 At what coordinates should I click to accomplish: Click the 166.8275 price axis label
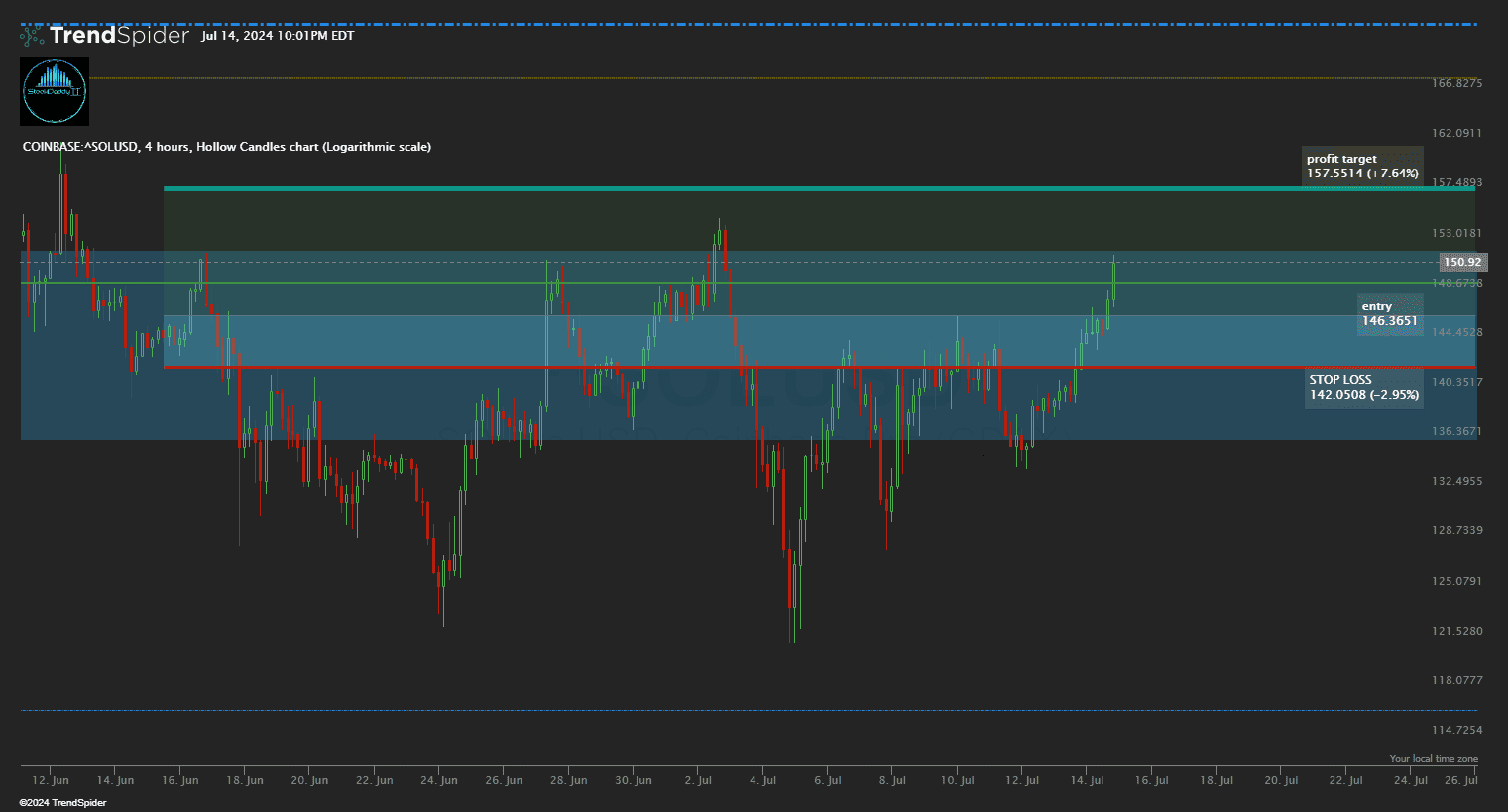[x=1456, y=83]
